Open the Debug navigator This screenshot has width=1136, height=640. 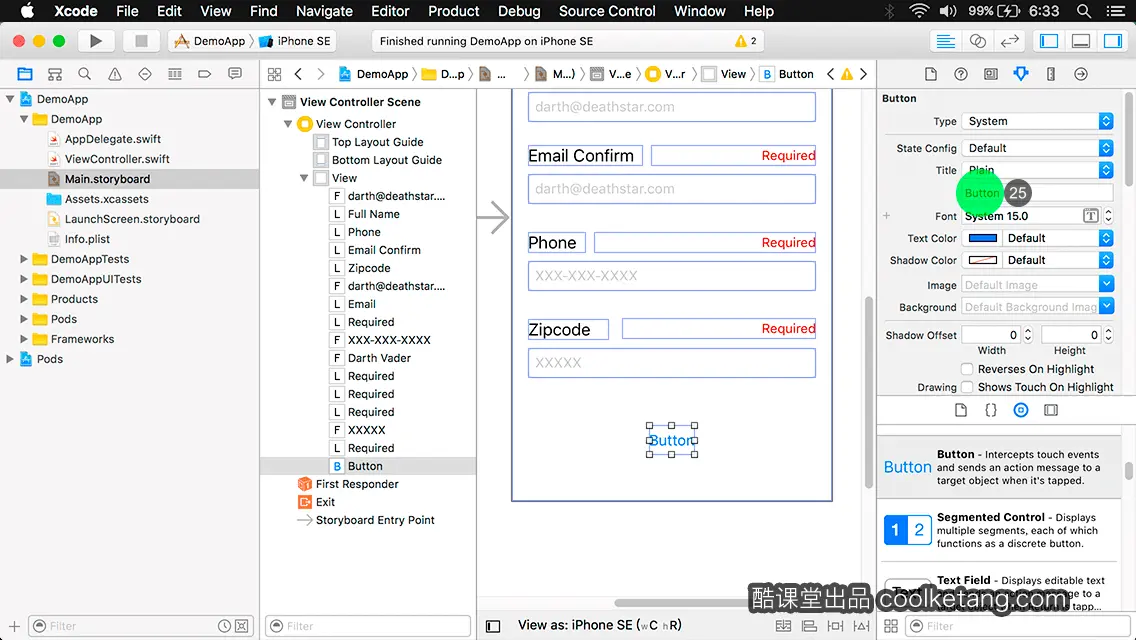175,74
